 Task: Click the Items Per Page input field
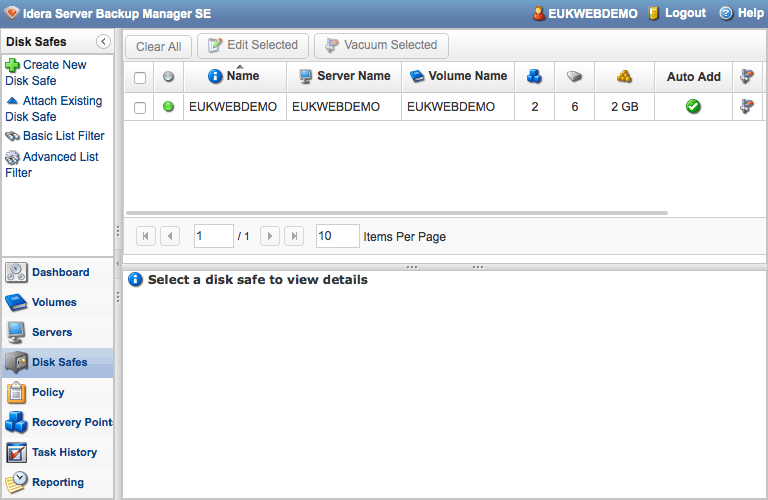coord(337,236)
